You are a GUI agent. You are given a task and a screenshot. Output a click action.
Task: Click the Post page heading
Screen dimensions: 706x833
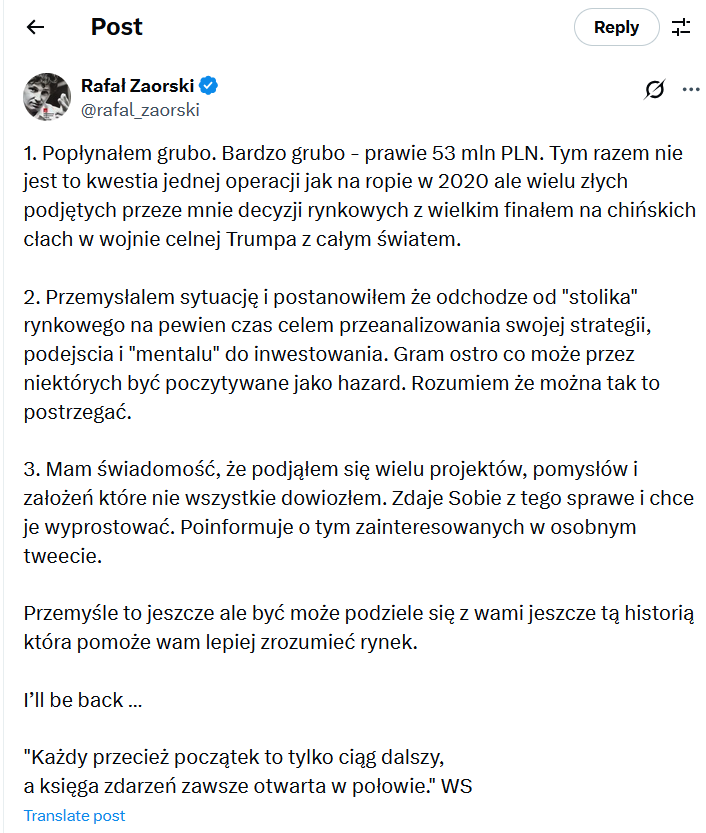coord(117,27)
